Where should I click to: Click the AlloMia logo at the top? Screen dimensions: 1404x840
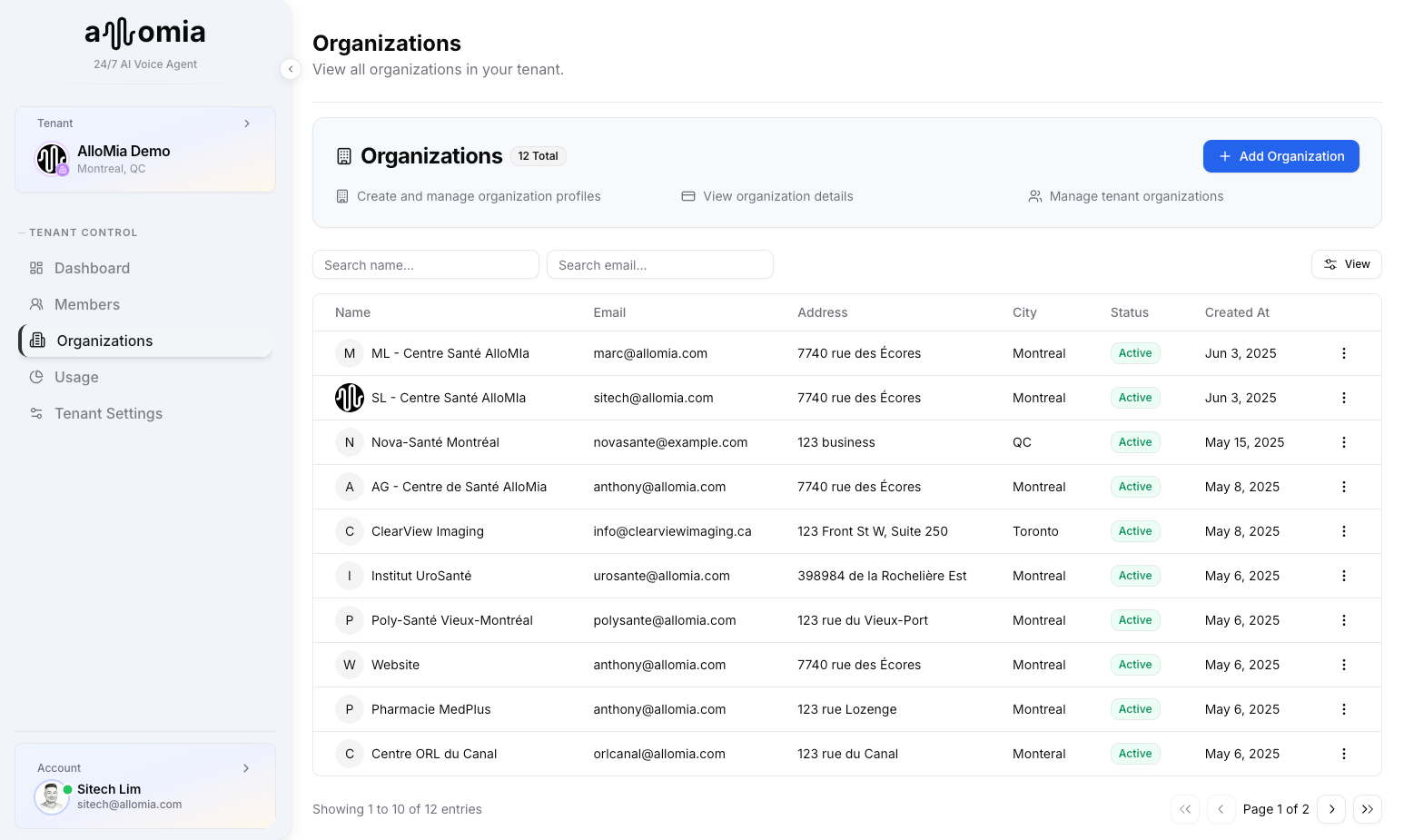[144, 31]
